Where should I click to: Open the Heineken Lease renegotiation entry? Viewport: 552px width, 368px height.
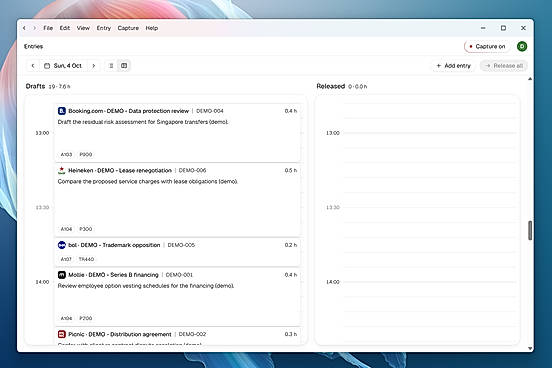(177, 200)
